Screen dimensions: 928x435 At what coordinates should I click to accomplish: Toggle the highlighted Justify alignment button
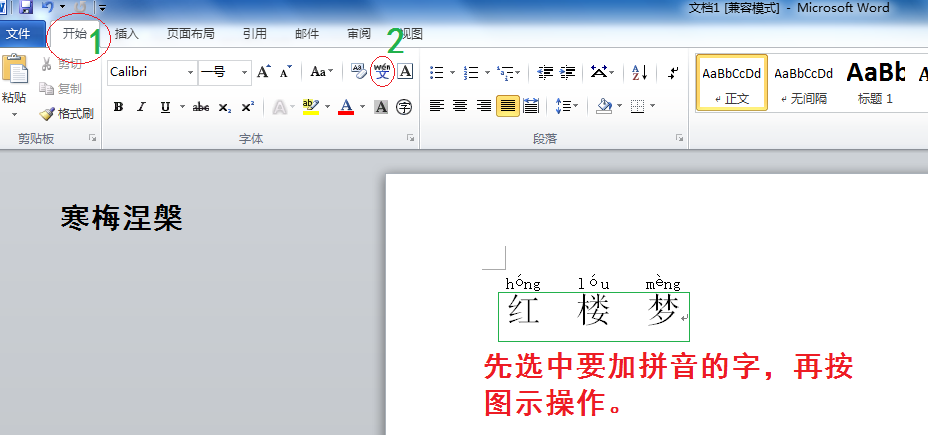(508, 107)
